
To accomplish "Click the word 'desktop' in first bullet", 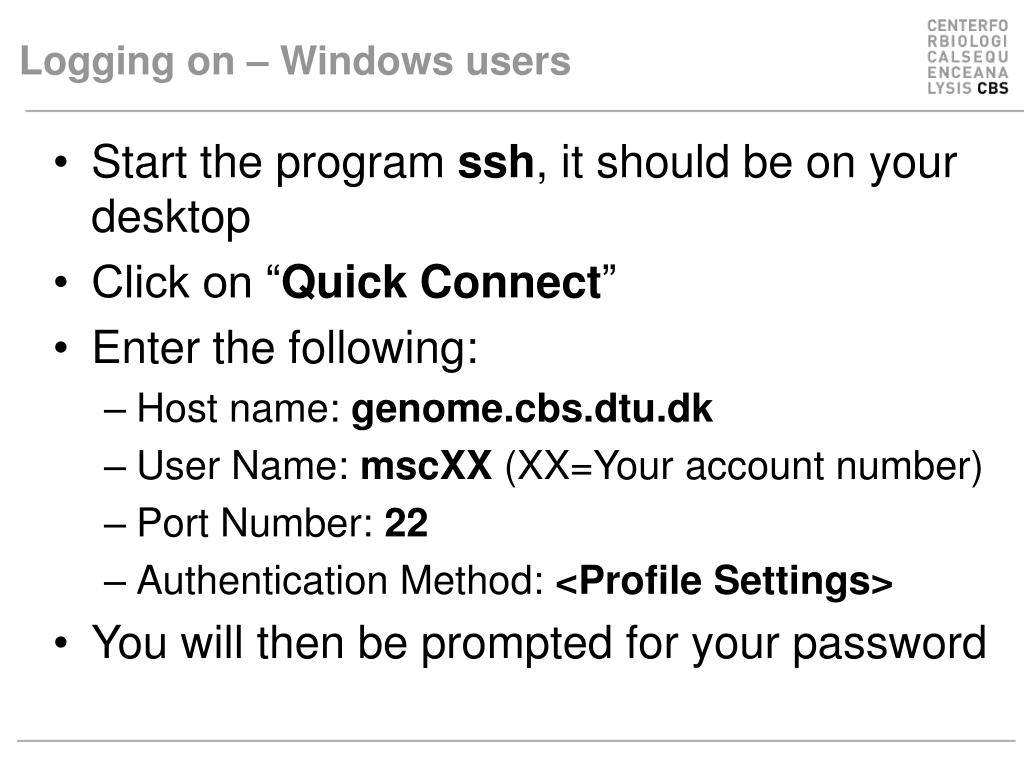I will 170,217.
